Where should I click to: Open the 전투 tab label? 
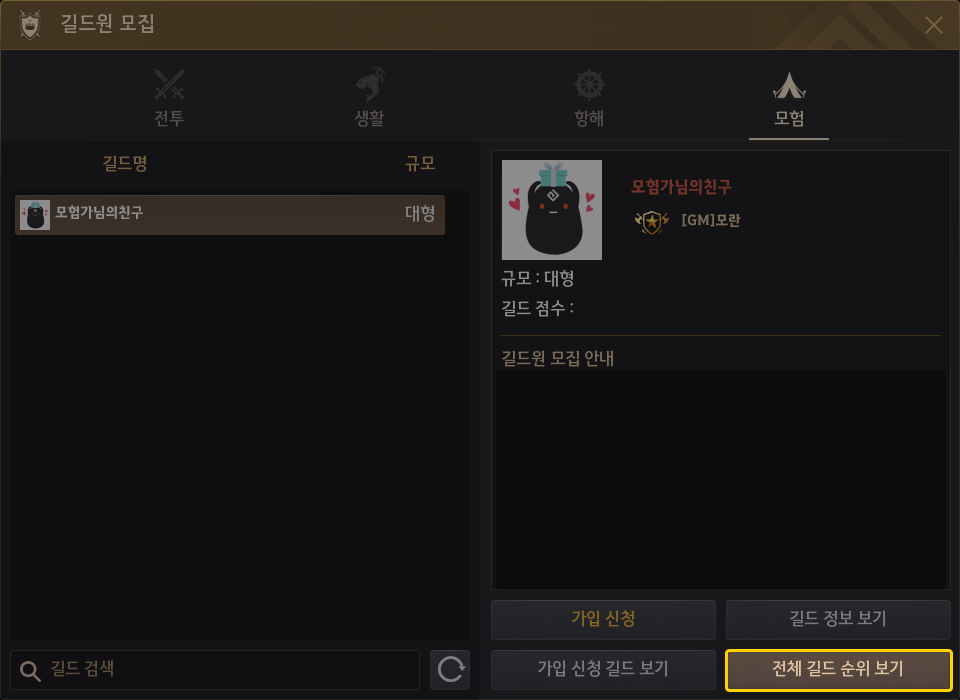tap(170, 118)
